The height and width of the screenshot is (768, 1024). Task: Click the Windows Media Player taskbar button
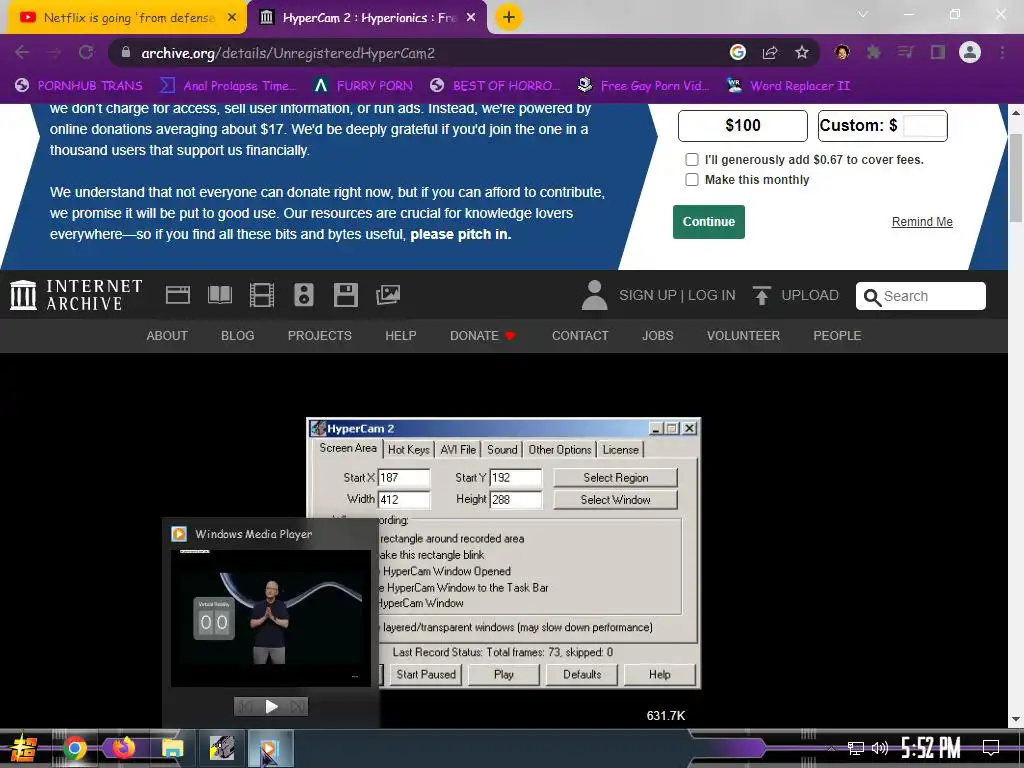coord(270,748)
